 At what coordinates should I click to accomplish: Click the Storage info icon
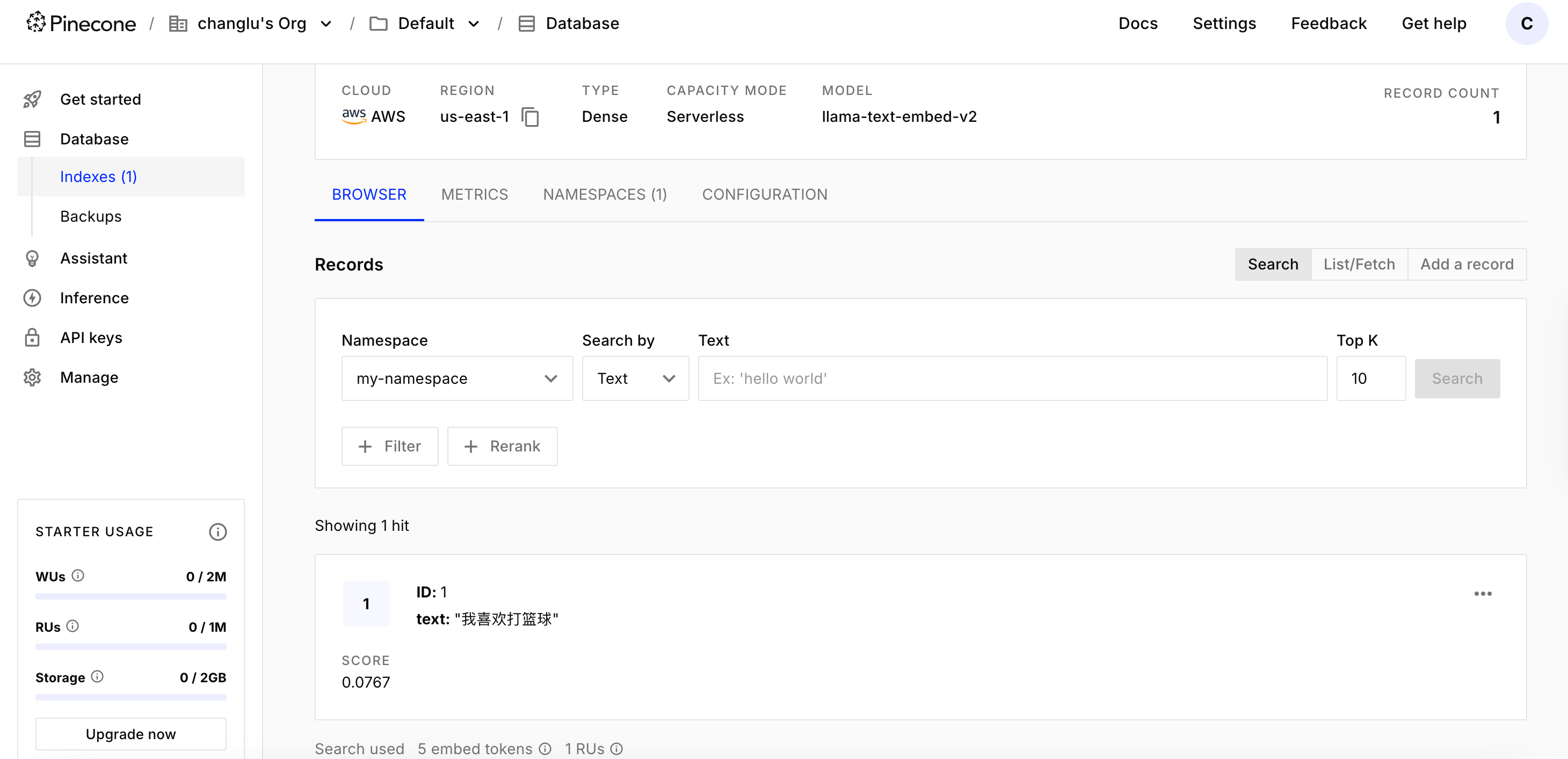97,676
